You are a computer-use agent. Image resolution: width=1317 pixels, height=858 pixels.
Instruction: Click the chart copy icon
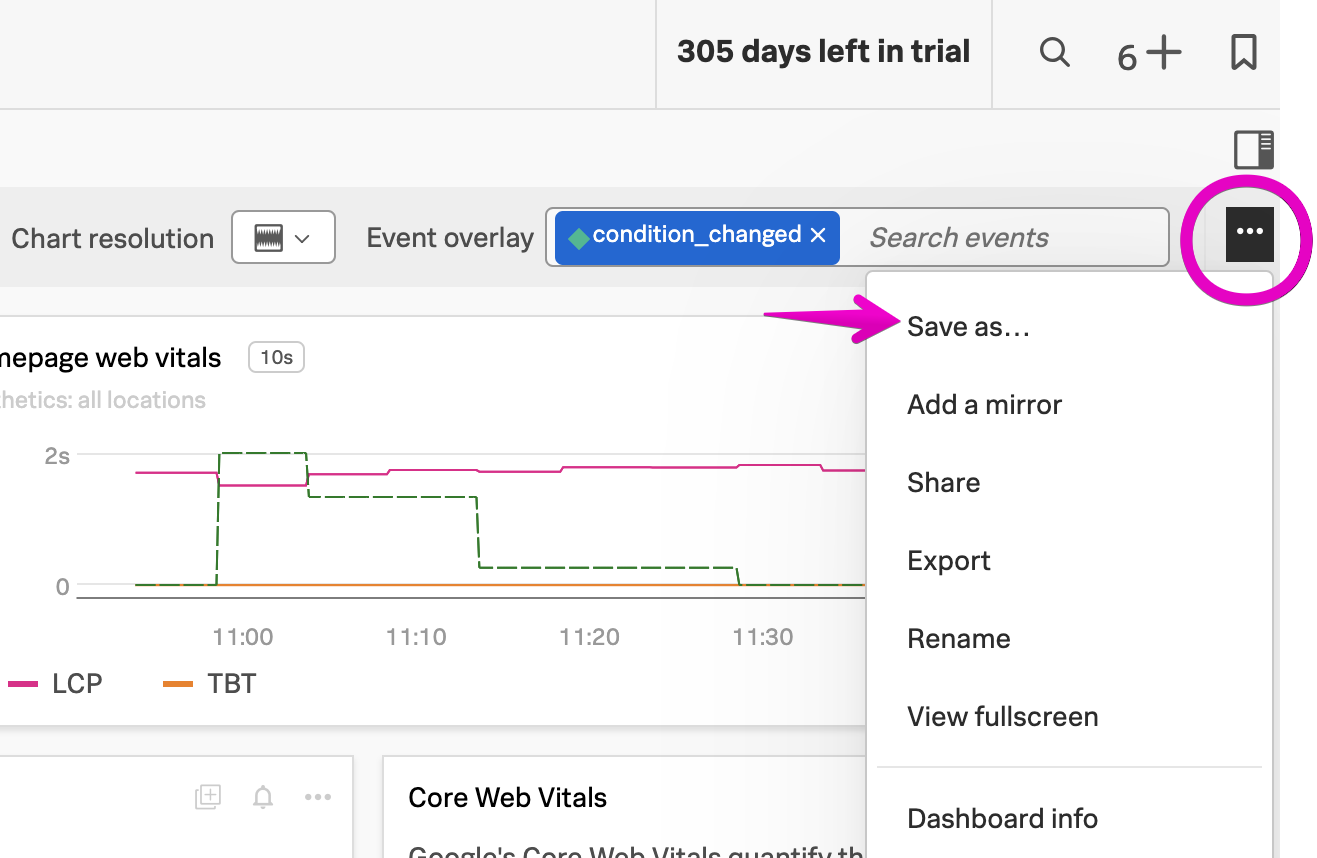pos(207,797)
